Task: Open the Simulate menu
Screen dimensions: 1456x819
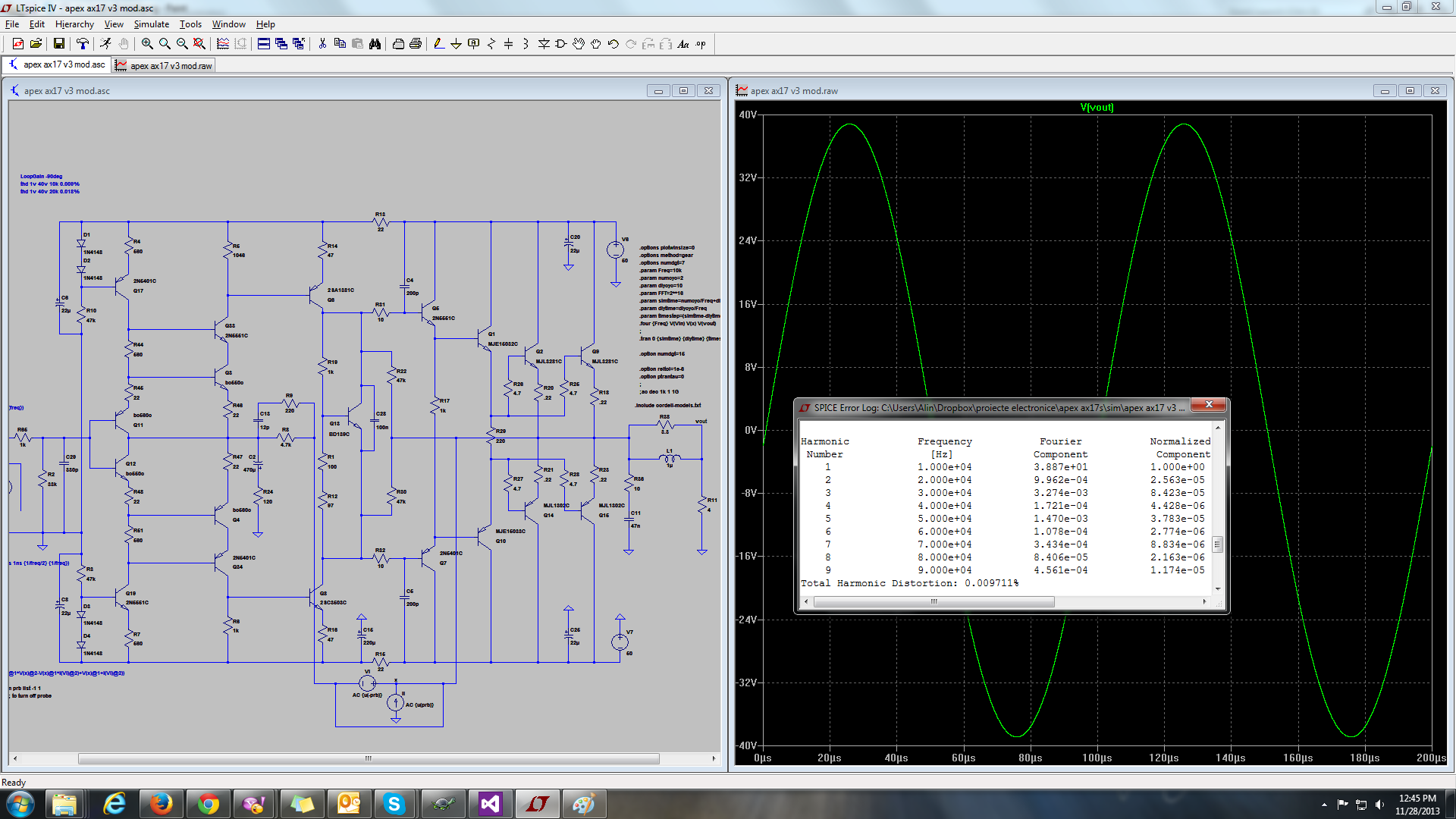Action: pos(152,24)
